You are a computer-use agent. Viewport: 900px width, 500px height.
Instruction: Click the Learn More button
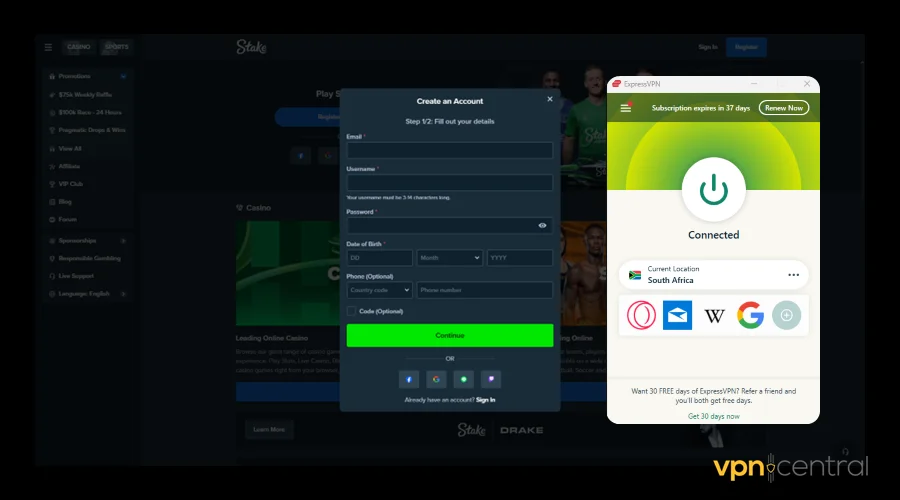pos(269,429)
